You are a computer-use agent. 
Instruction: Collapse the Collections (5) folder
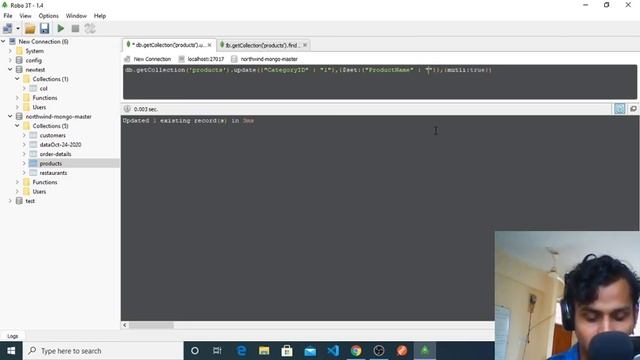pos(17,126)
